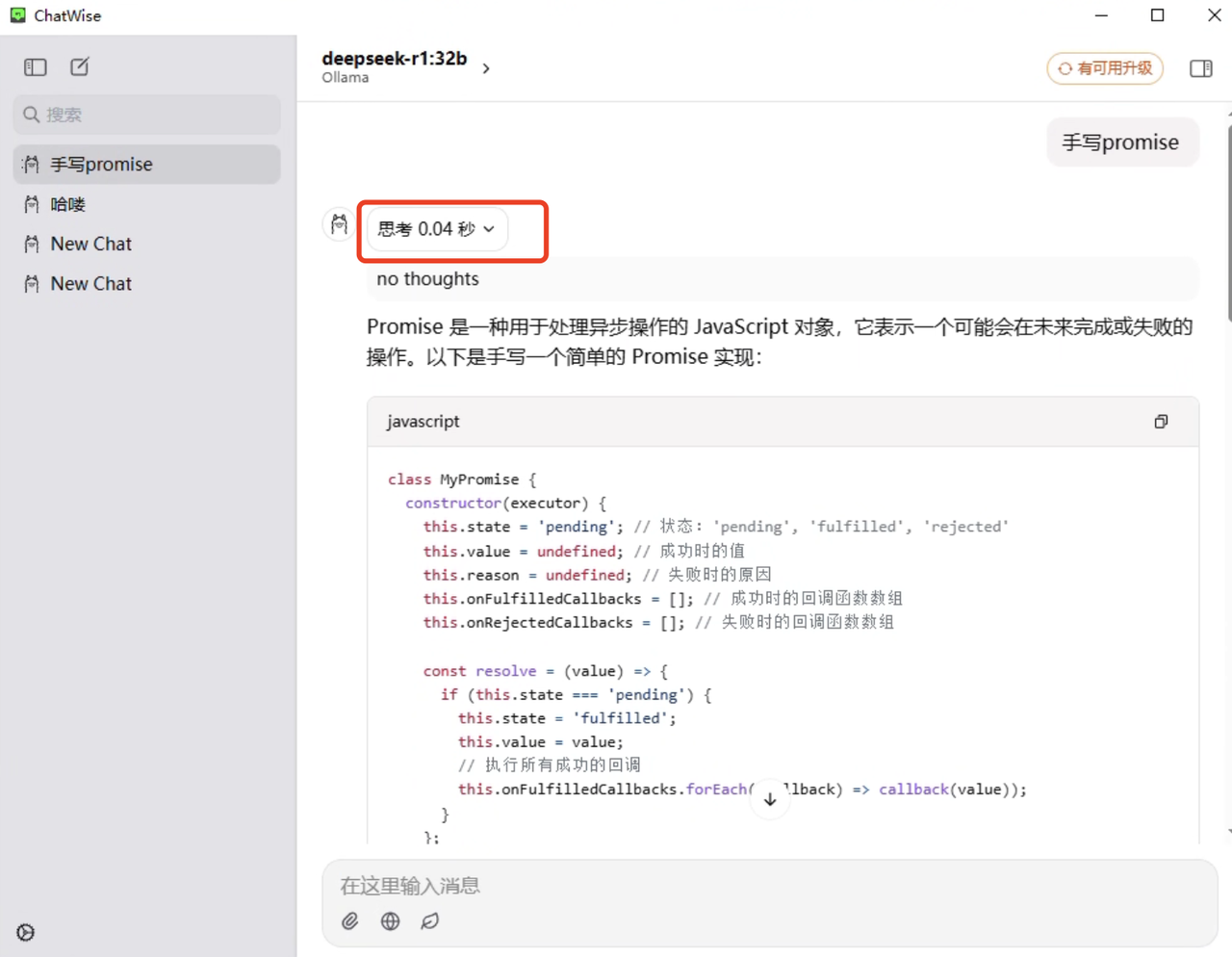The height and width of the screenshot is (957, 1232).
Task: Click the 'const resolve = (value) => {' line
Action: [x=545, y=671]
